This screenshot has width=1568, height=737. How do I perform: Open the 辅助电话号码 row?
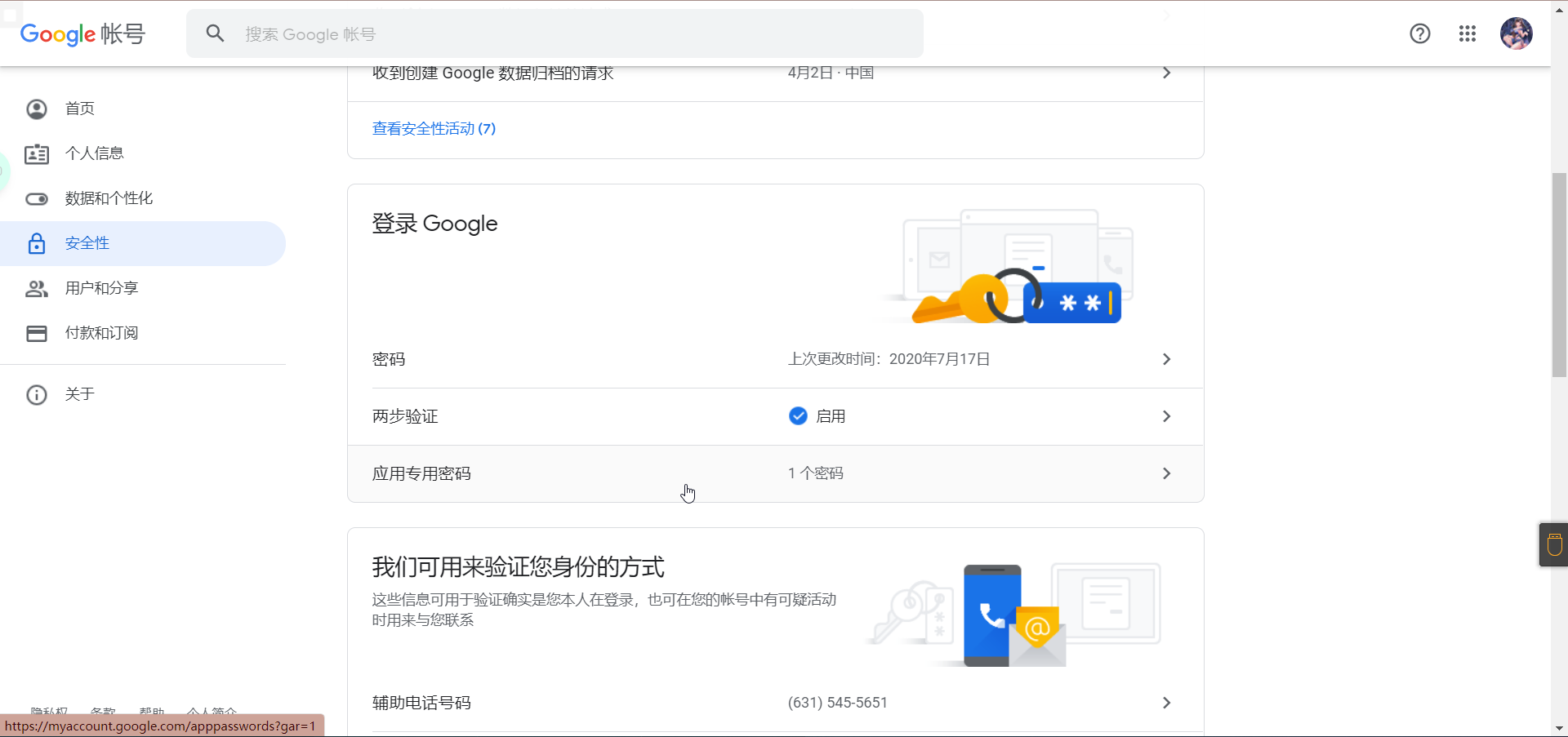click(776, 703)
